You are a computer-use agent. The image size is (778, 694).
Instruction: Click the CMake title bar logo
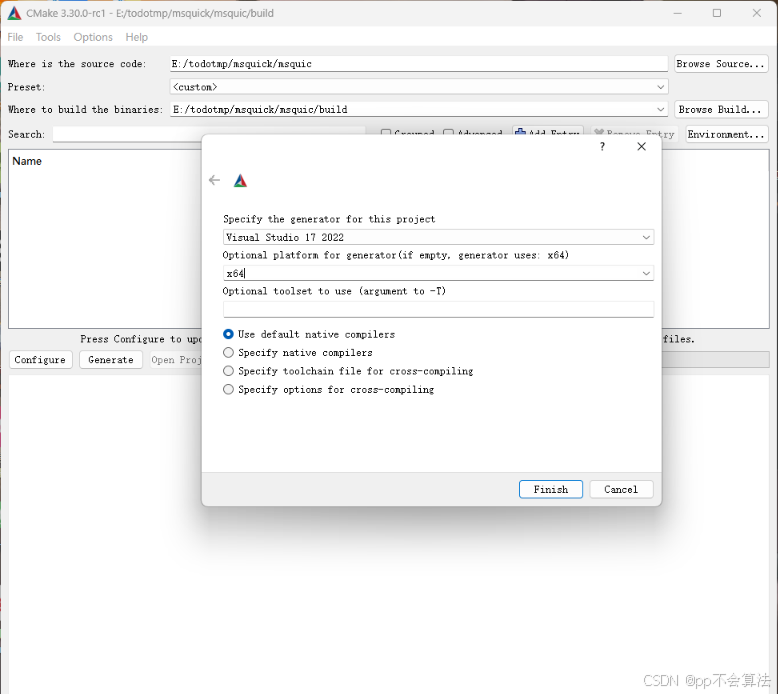click(14, 13)
